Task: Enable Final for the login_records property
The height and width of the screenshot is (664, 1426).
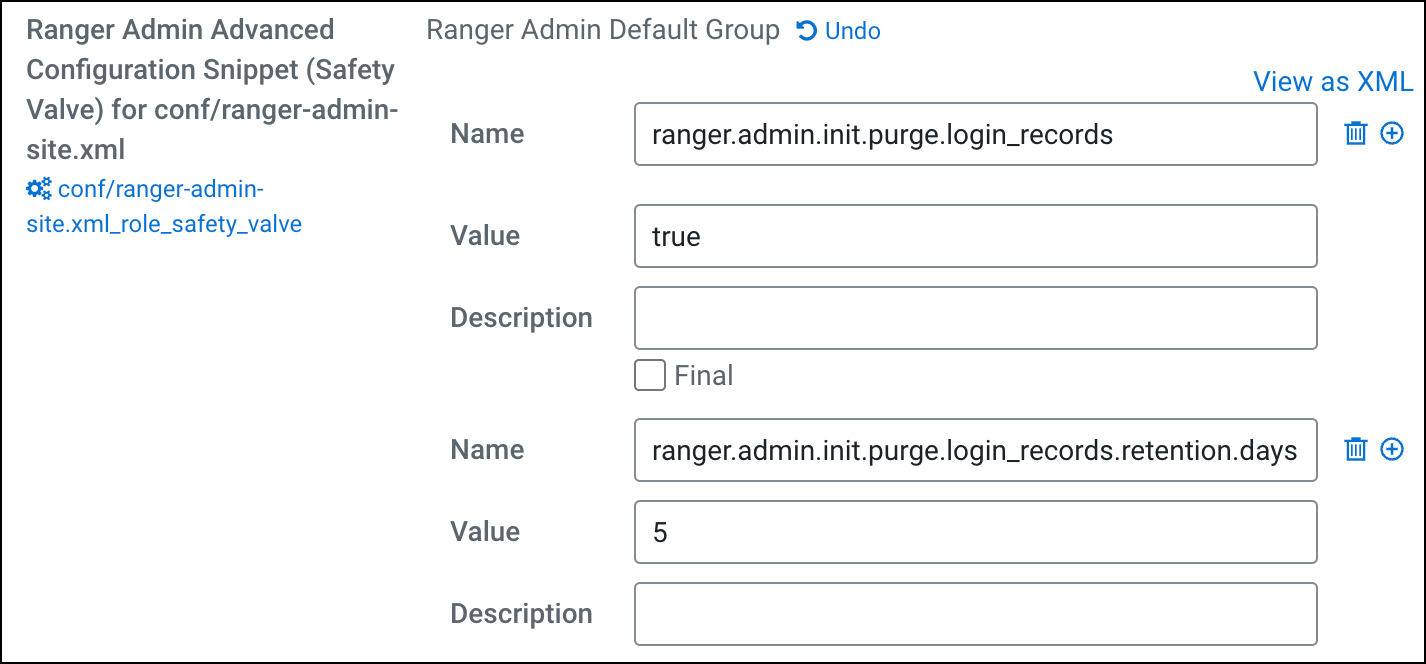Action: (x=649, y=375)
